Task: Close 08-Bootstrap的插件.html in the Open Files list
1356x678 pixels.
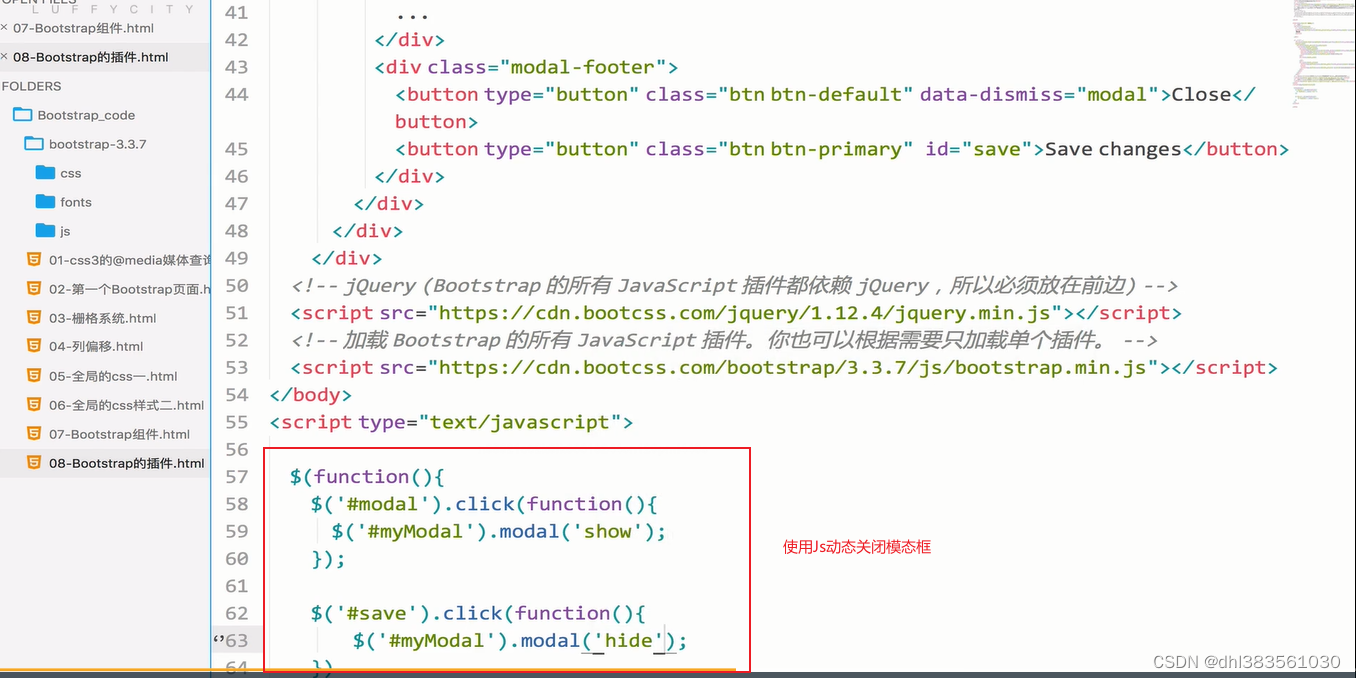Action: pos(4,57)
